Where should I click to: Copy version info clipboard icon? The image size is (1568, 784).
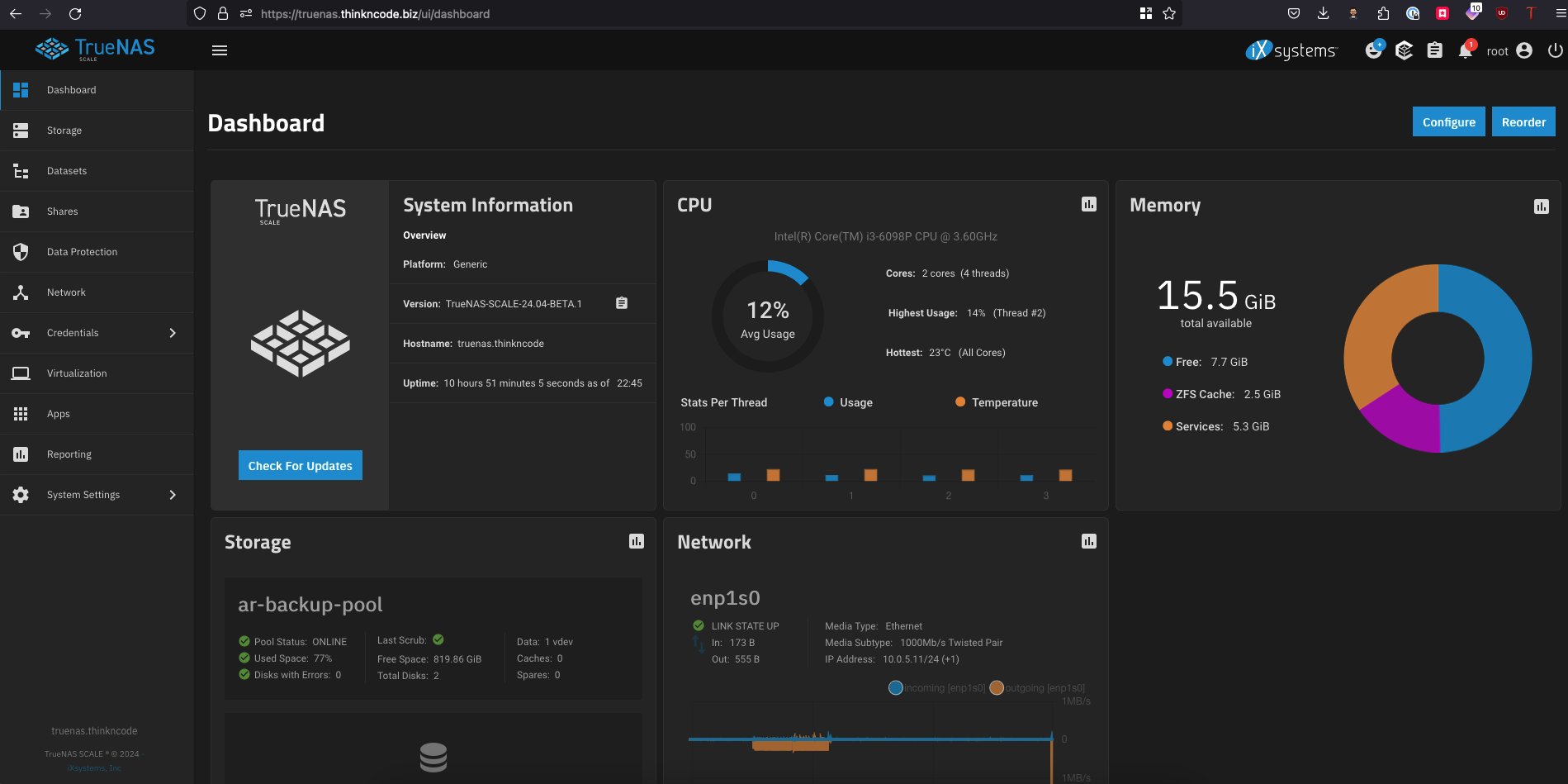tap(622, 303)
